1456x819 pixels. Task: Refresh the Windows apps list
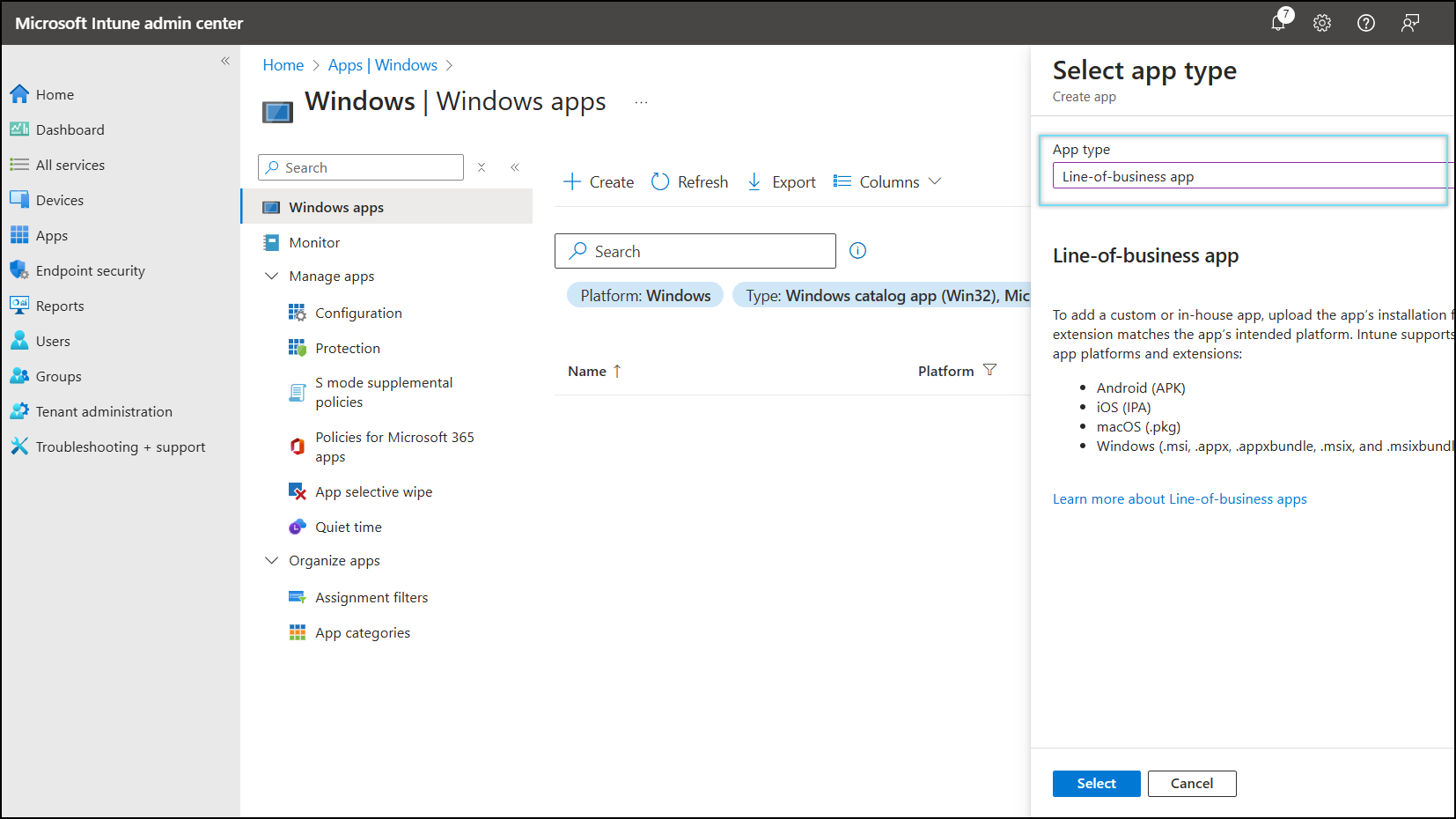pyautogui.click(x=690, y=181)
